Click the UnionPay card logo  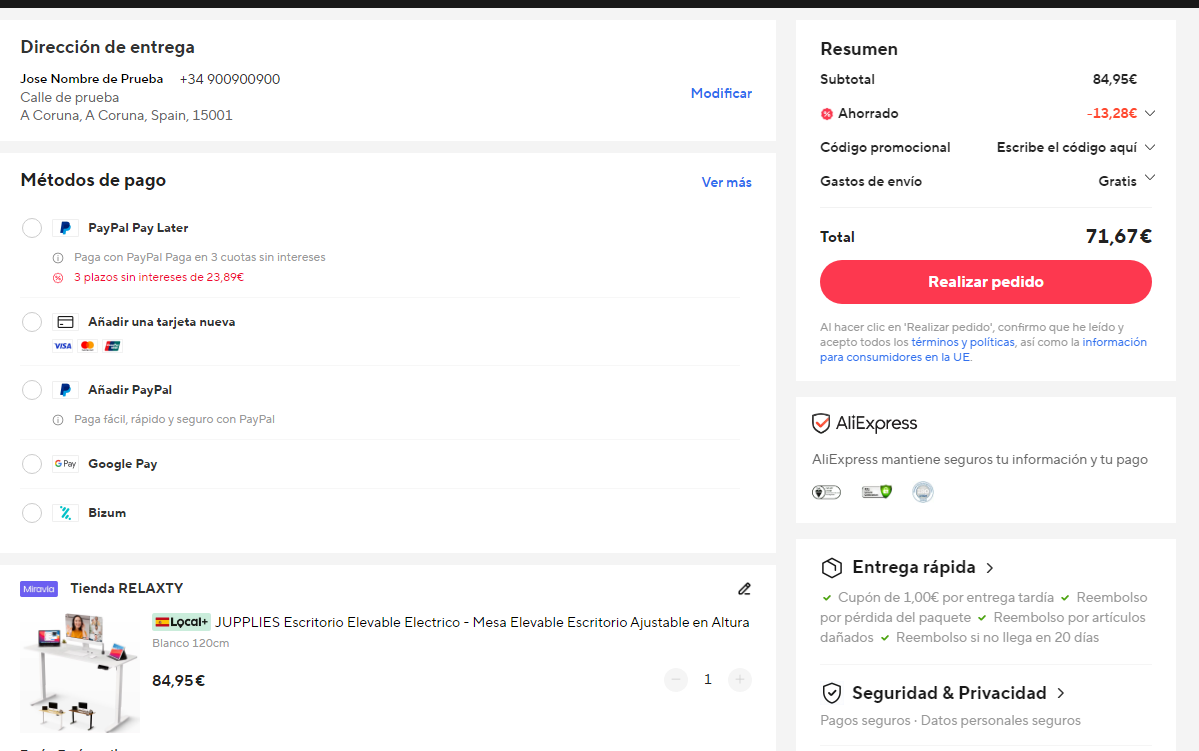(x=112, y=346)
